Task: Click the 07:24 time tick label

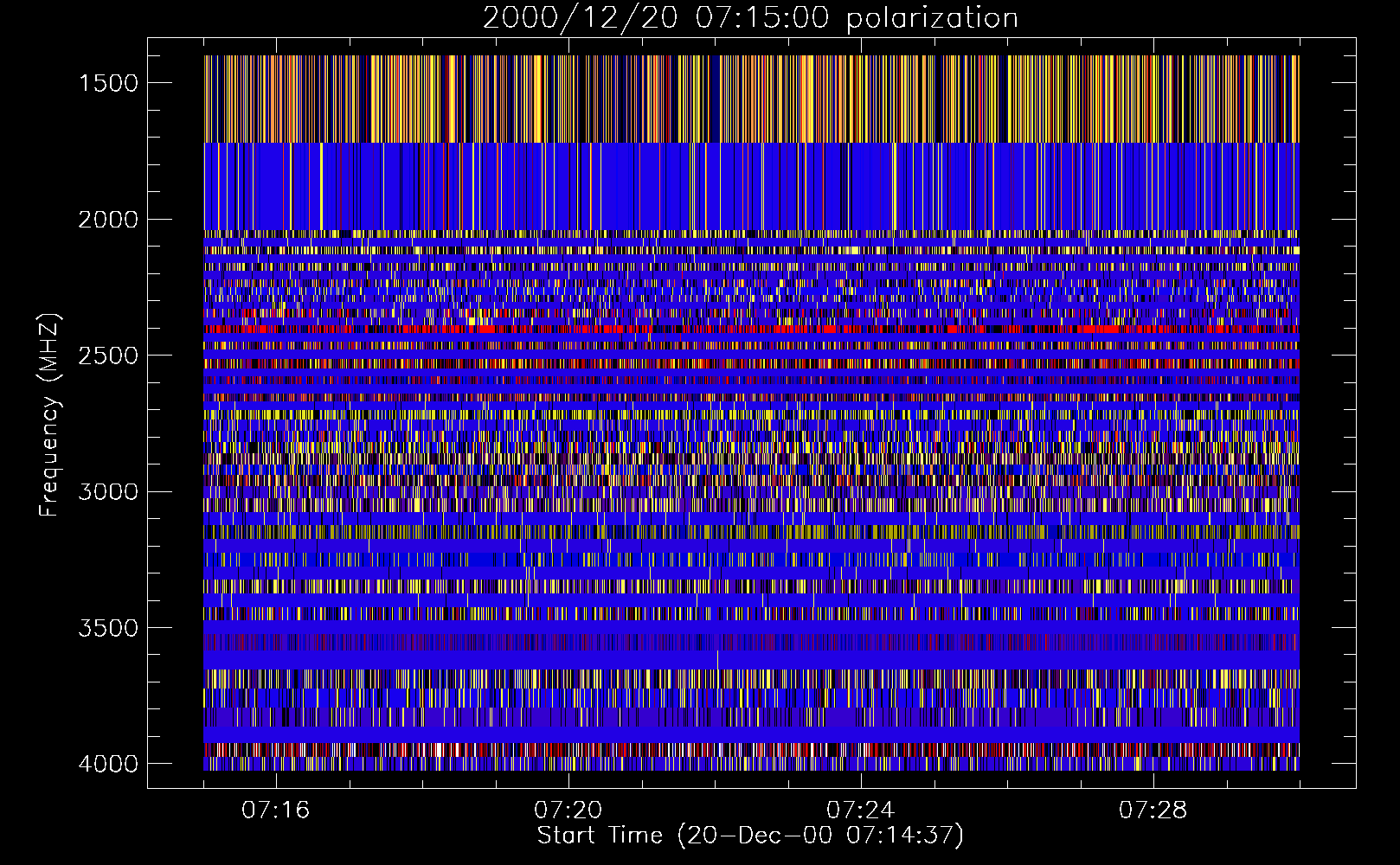Action: (x=861, y=811)
